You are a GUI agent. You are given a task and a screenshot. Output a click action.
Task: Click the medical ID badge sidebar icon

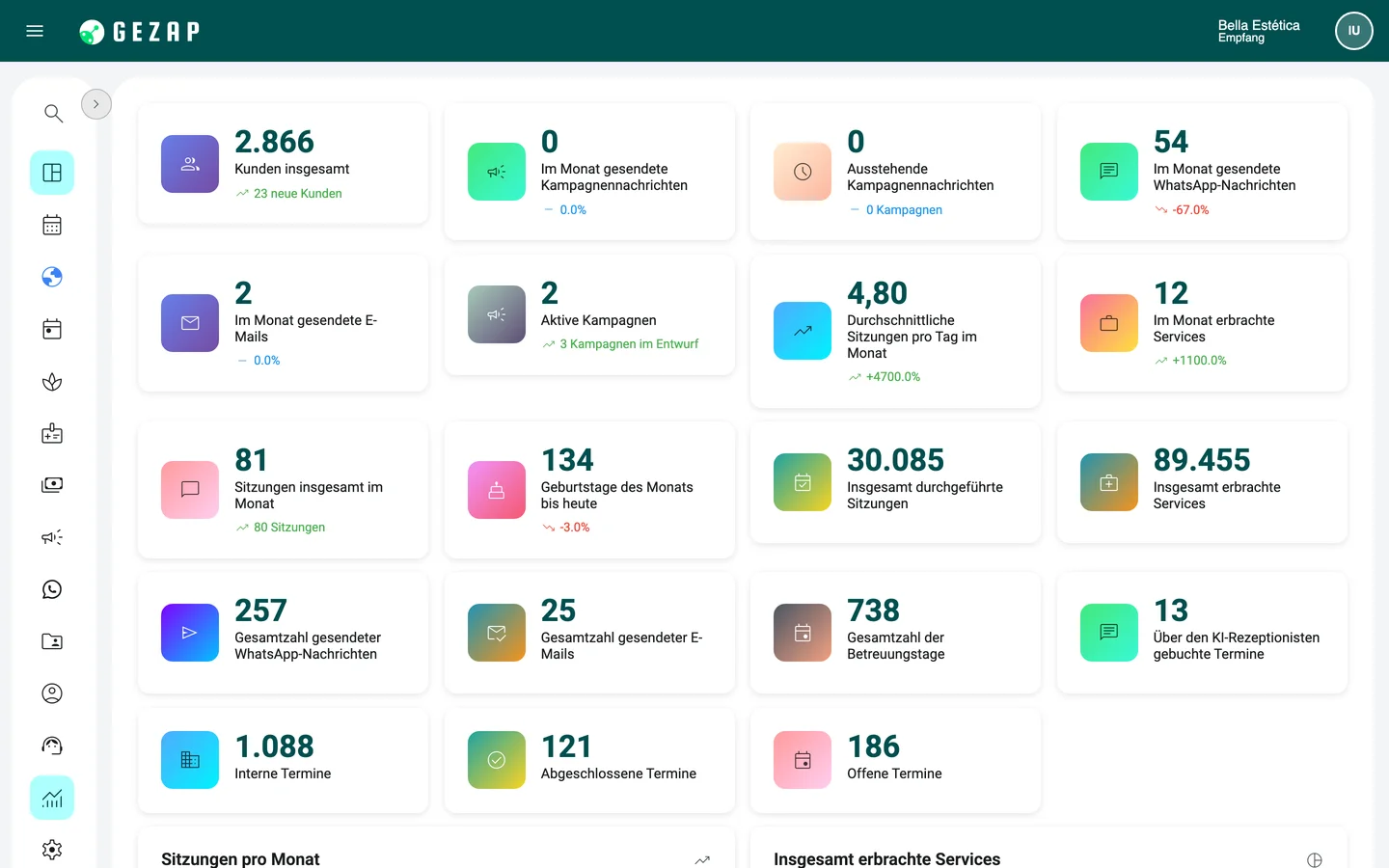tap(52, 433)
